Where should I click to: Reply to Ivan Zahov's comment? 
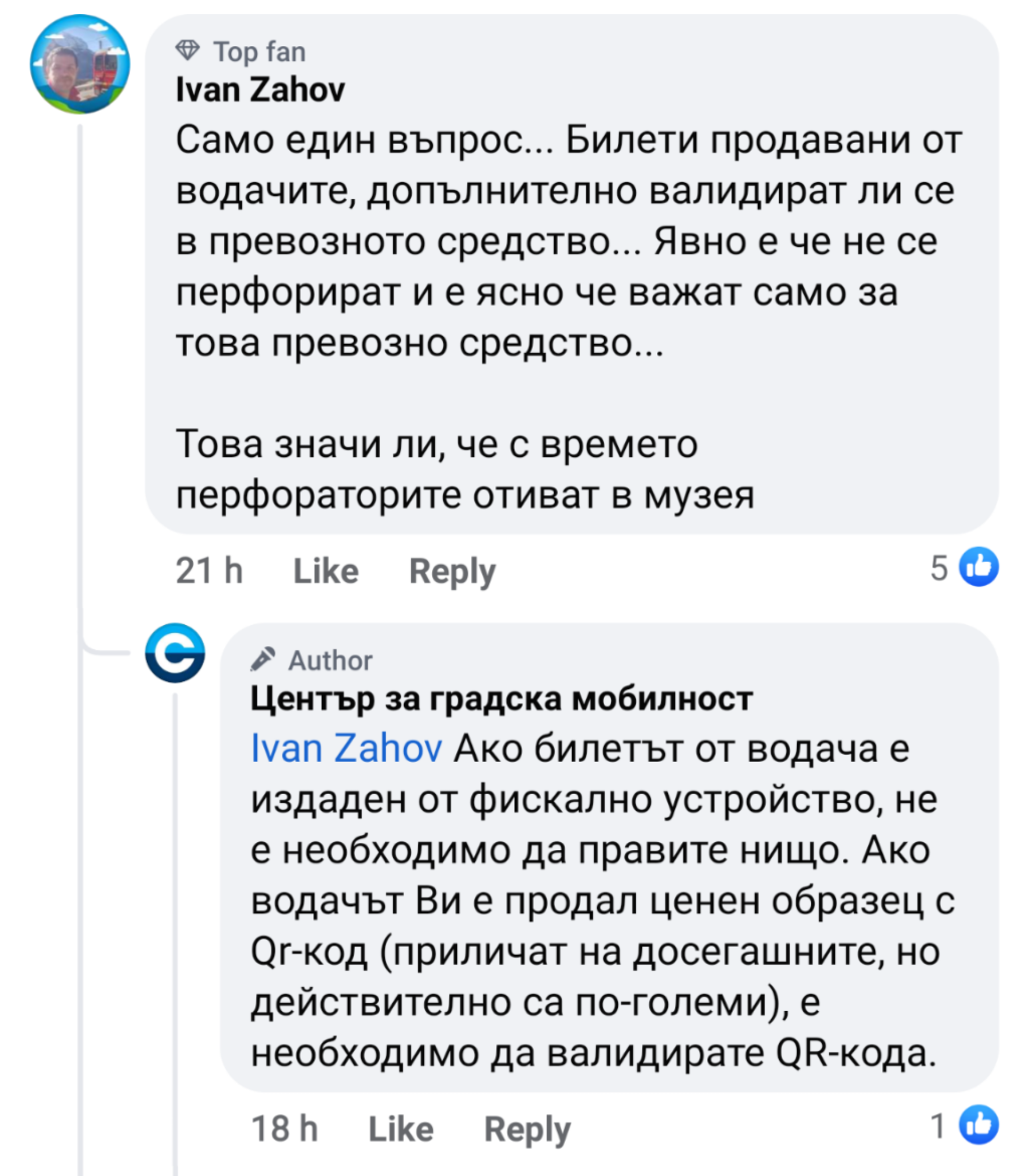(x=452, y=571)
